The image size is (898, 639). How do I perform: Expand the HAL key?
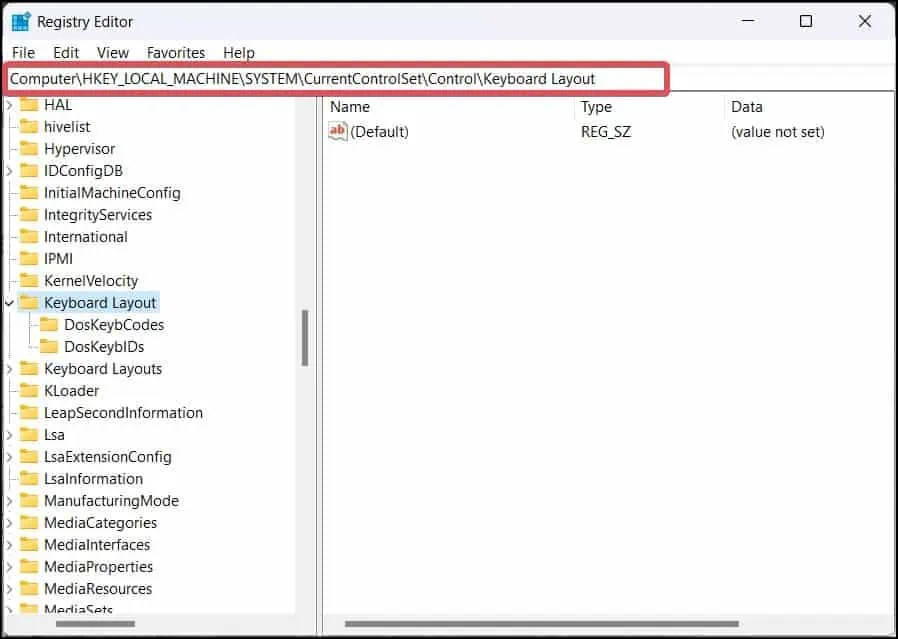(9, 105)
